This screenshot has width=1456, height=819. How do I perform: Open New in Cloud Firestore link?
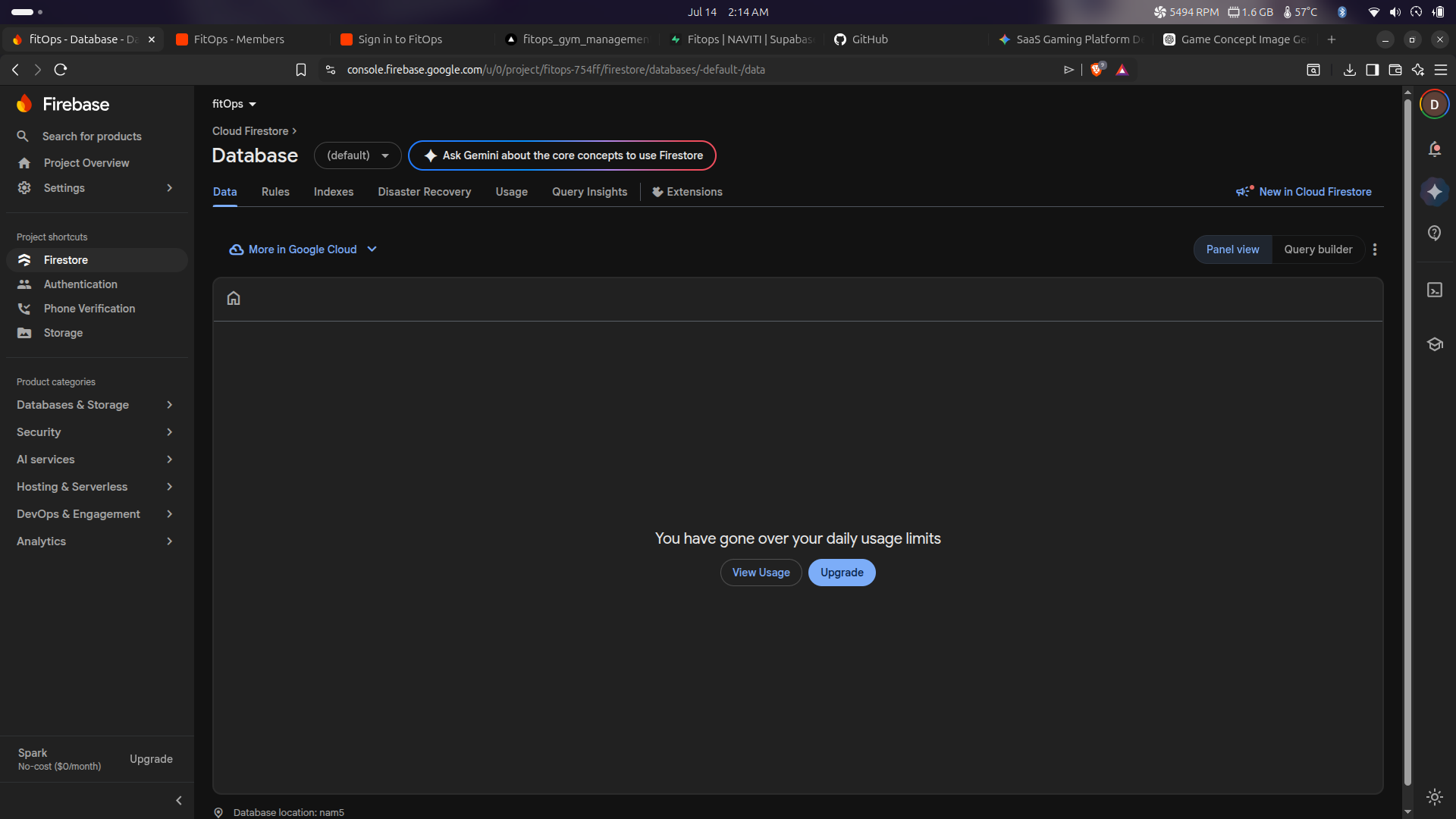tap(1304, 192)
